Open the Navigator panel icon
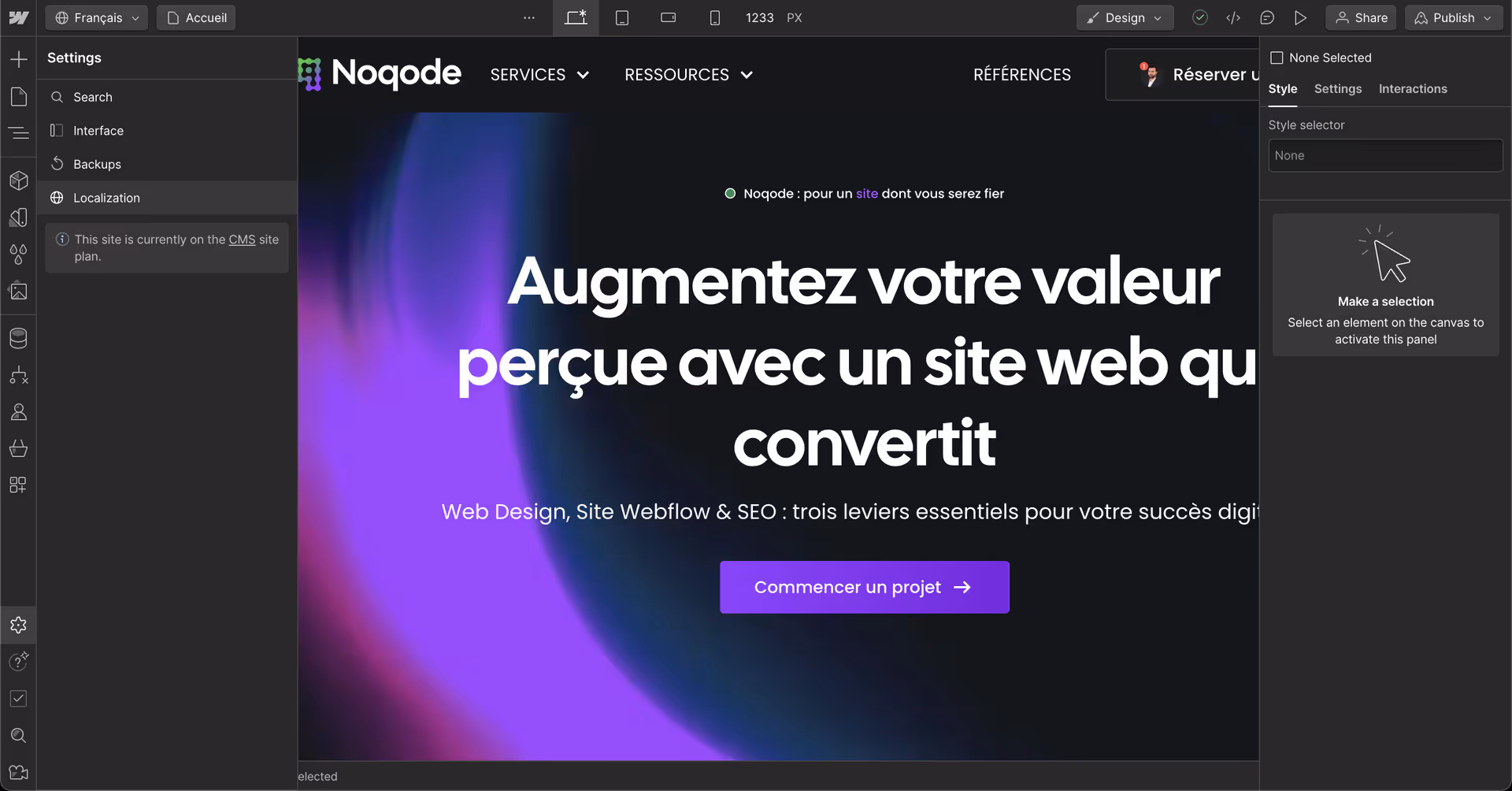The height and width of the screenshot is (791, 1512). (18, 133)
